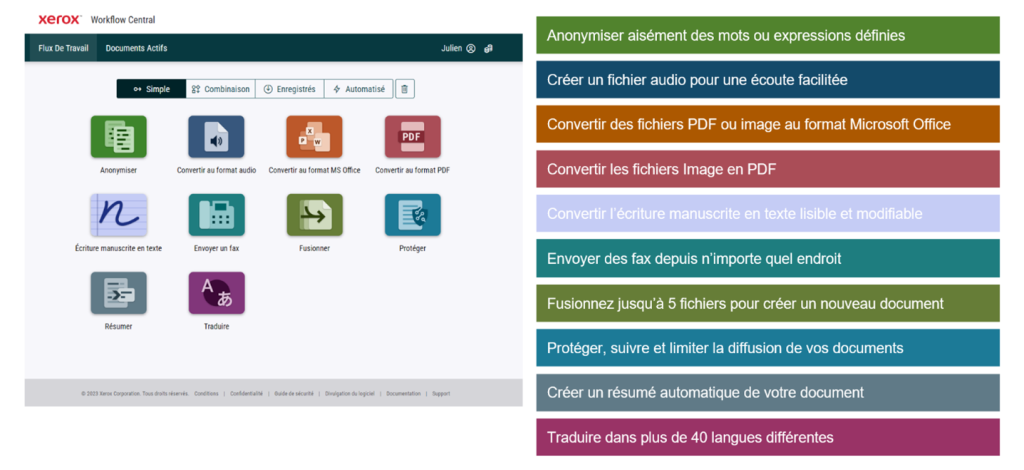Click the trash bin icon button
The width and height of the screenshot is (1024, 470).
coord(404,89)
